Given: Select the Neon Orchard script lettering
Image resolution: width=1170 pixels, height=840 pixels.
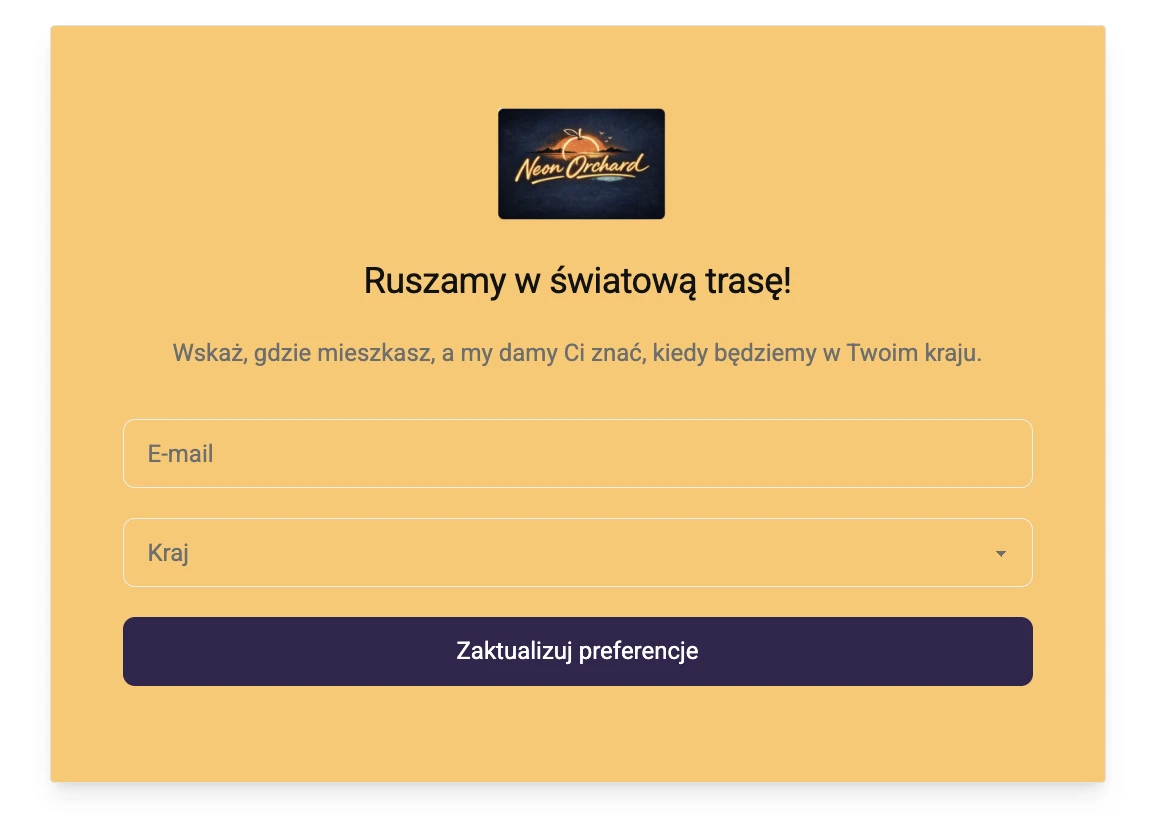Looking at the screenshot, I should point(581,167).
